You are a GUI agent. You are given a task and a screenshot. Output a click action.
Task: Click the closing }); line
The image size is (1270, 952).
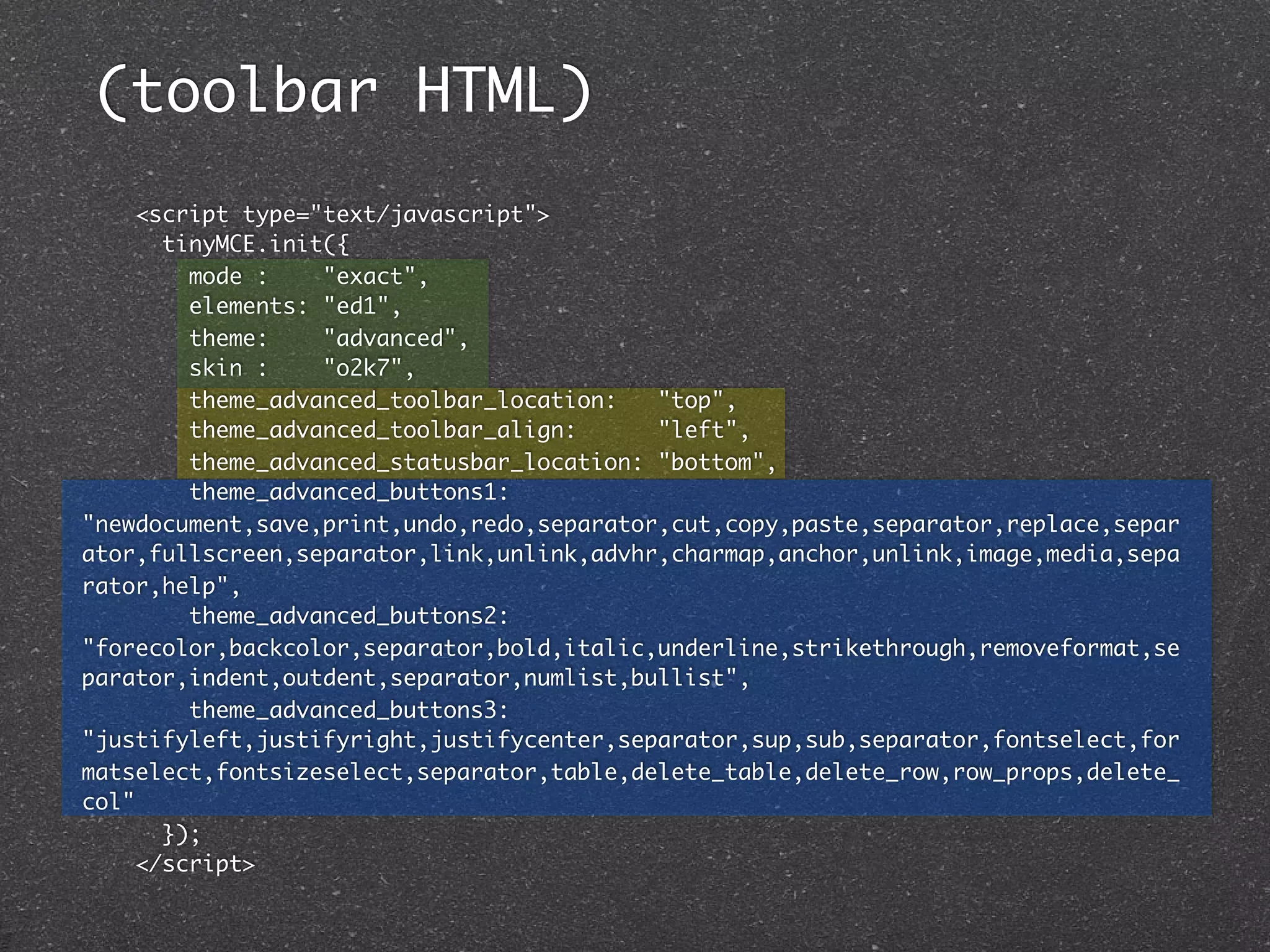182,834
